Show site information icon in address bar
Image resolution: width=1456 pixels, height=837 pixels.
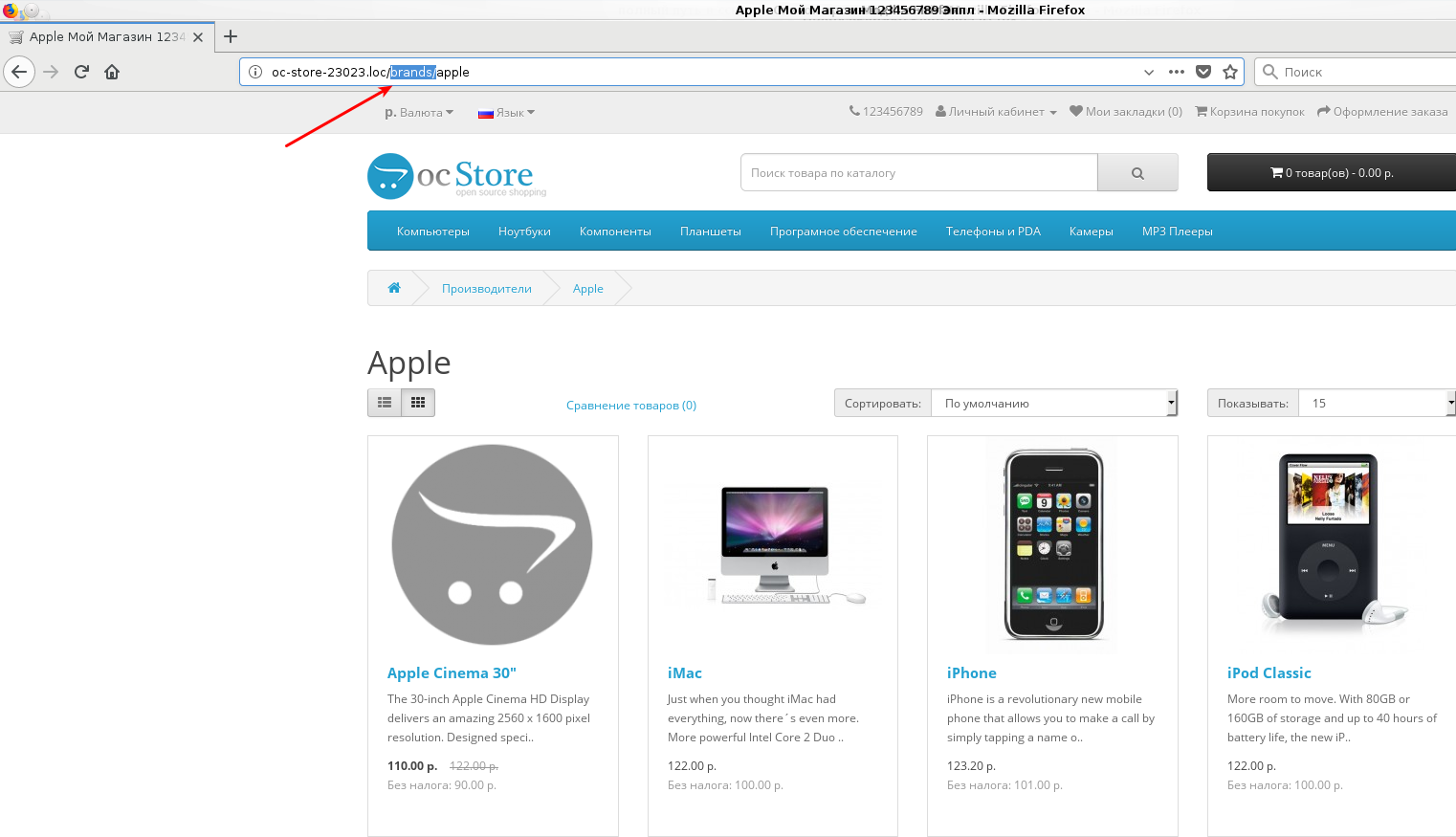pyautogui.click(x=255, y=72)
